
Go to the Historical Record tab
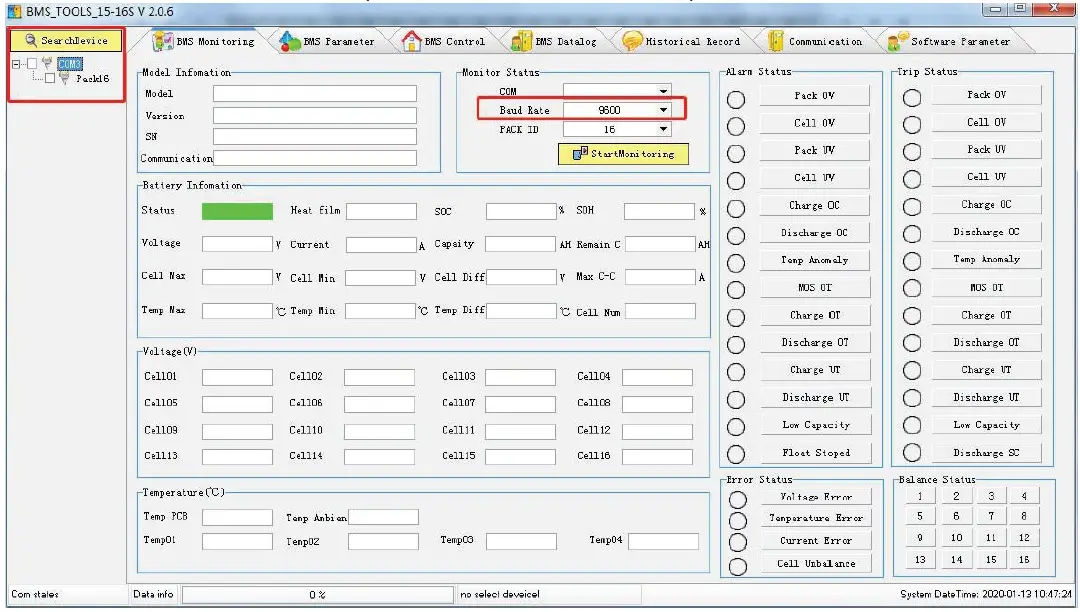point(682,41)
